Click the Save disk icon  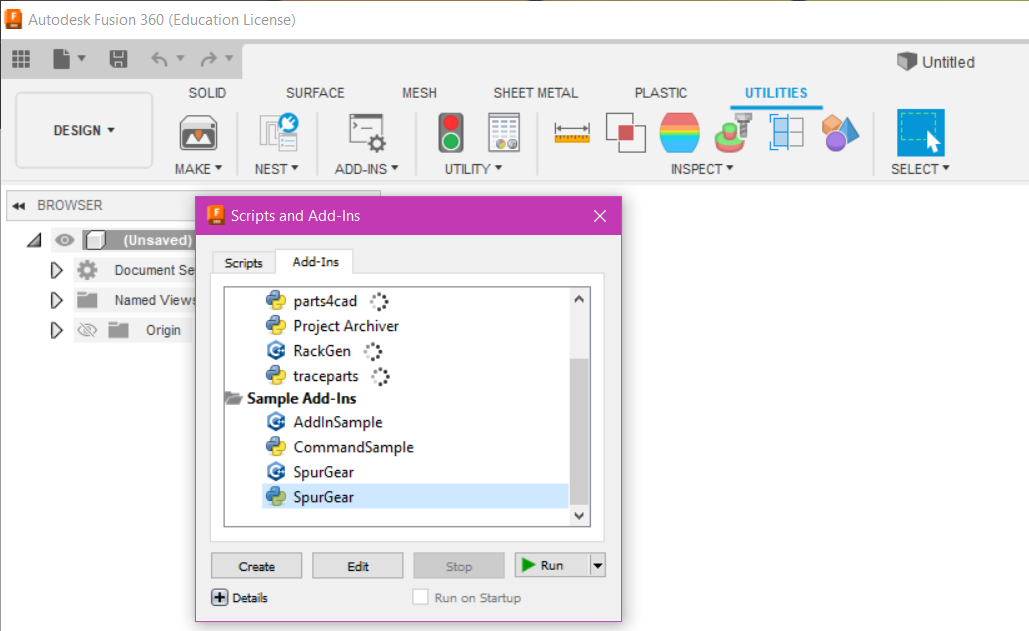[118, 59]
